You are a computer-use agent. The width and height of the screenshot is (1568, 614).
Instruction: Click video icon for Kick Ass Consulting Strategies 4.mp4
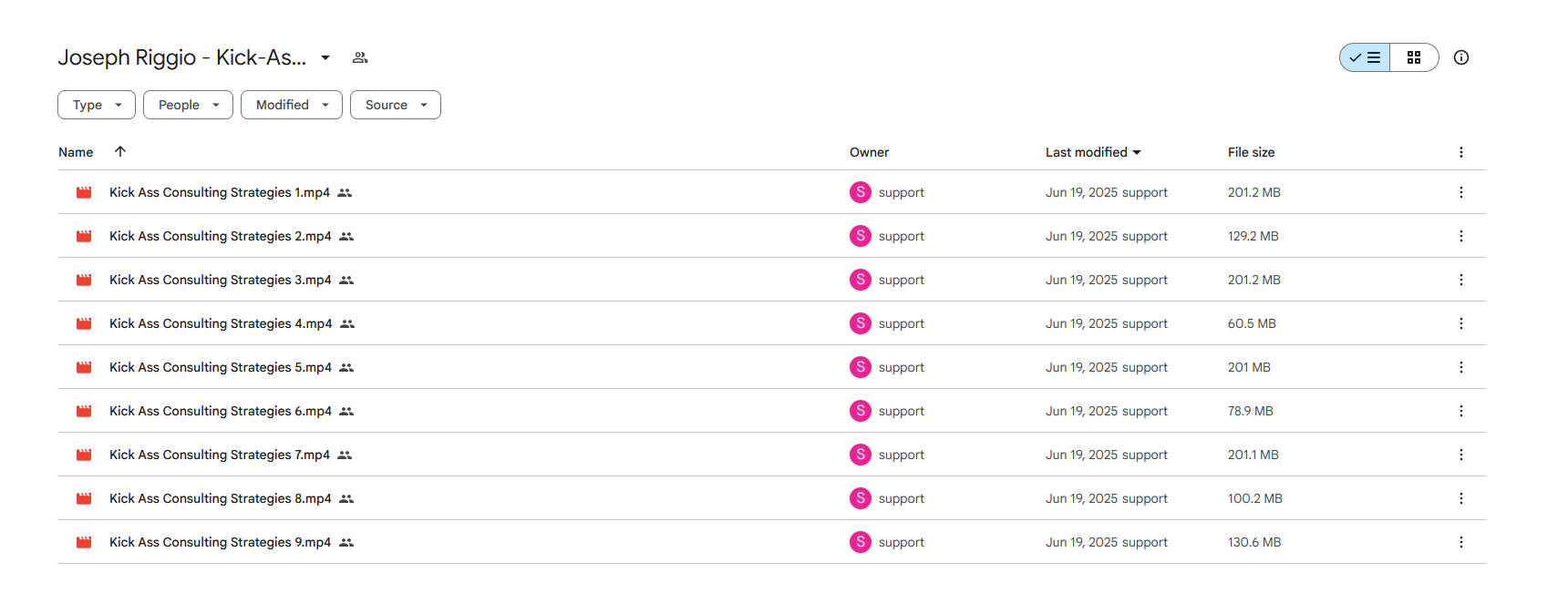coord(84,323)
